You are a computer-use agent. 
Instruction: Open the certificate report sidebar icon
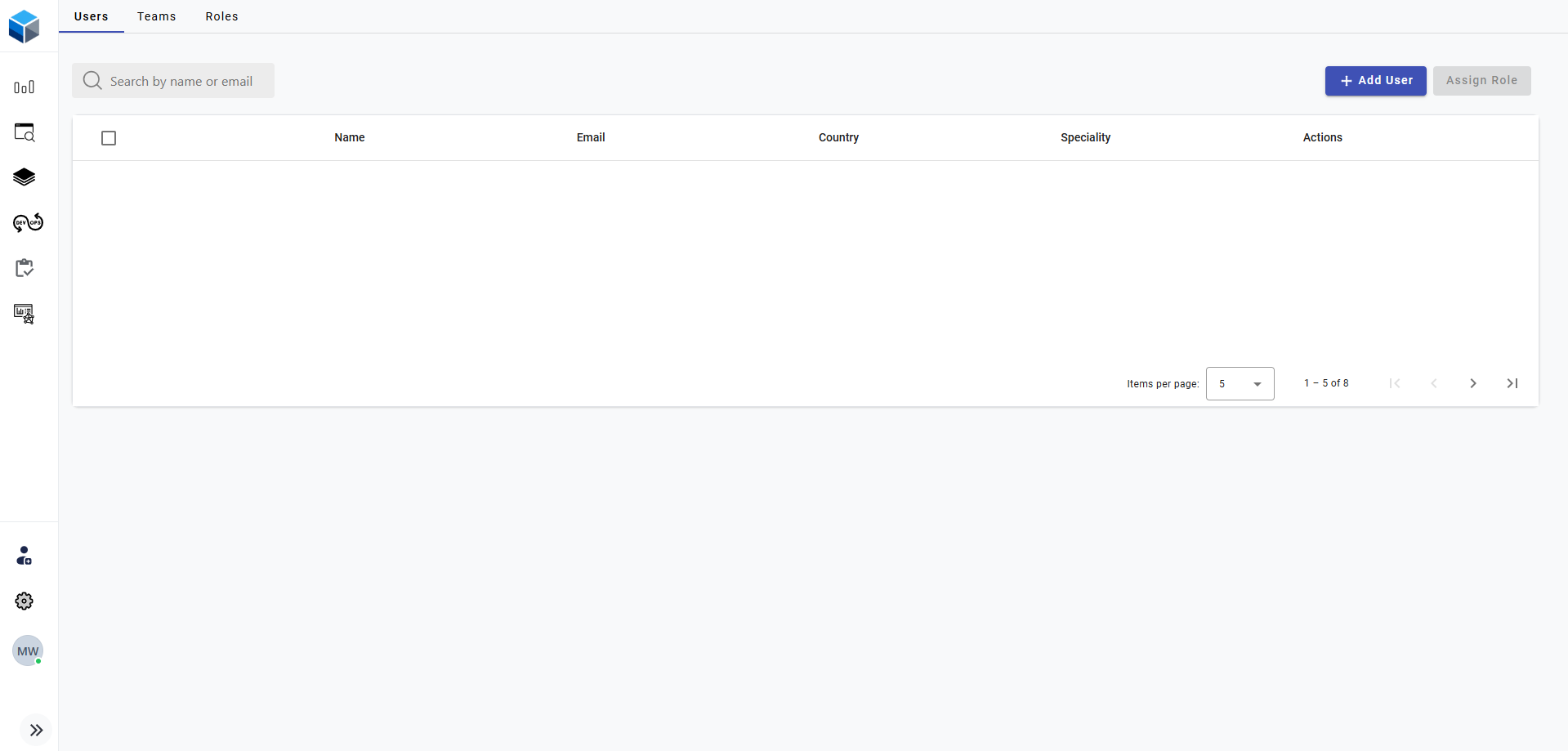25,314
